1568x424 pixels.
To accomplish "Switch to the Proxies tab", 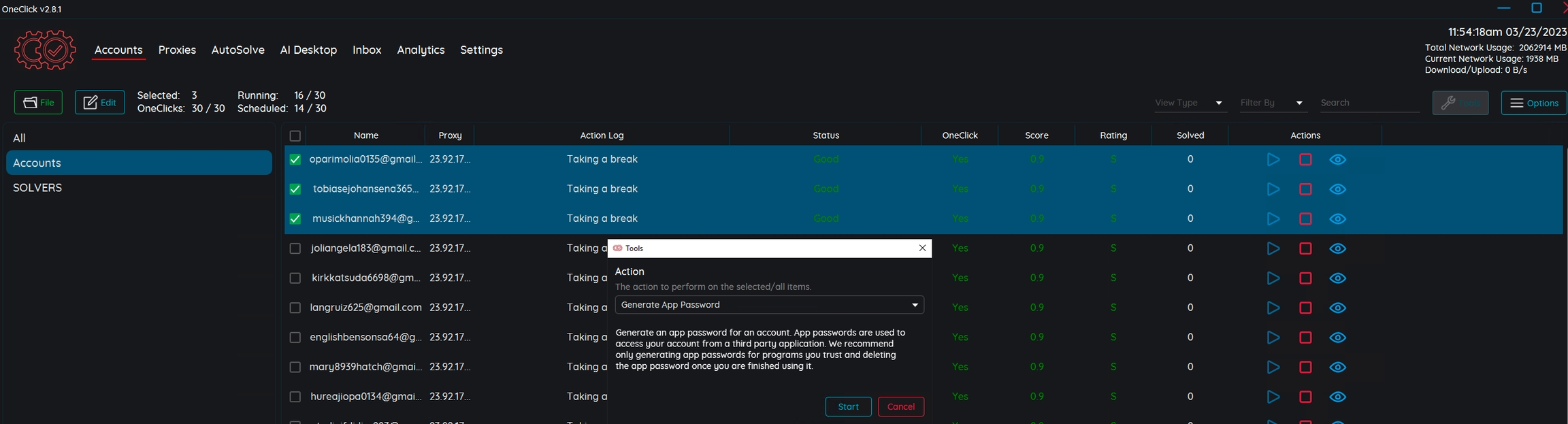I will click(x=177, y=50).
